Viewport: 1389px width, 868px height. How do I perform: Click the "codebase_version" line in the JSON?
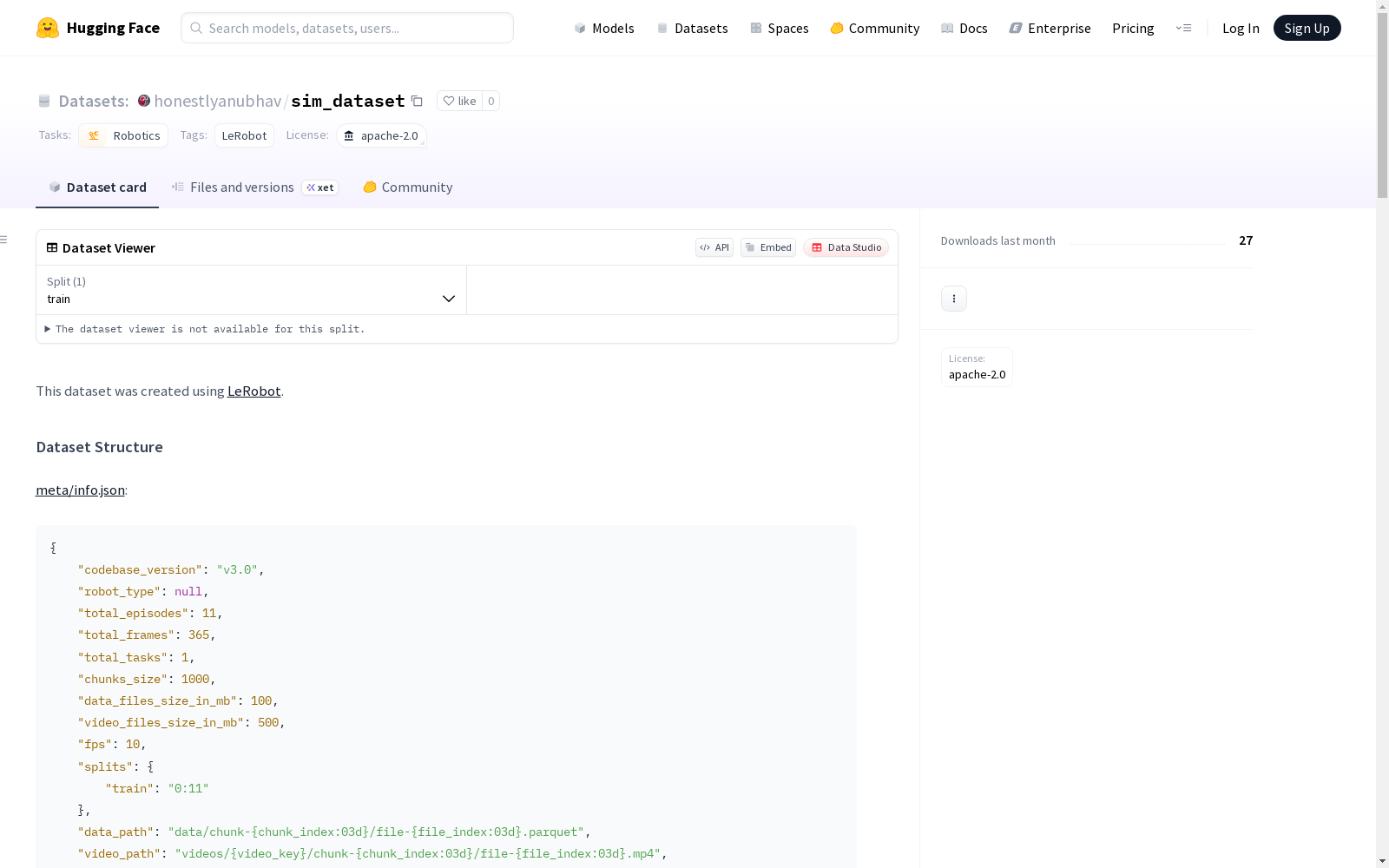171,569
